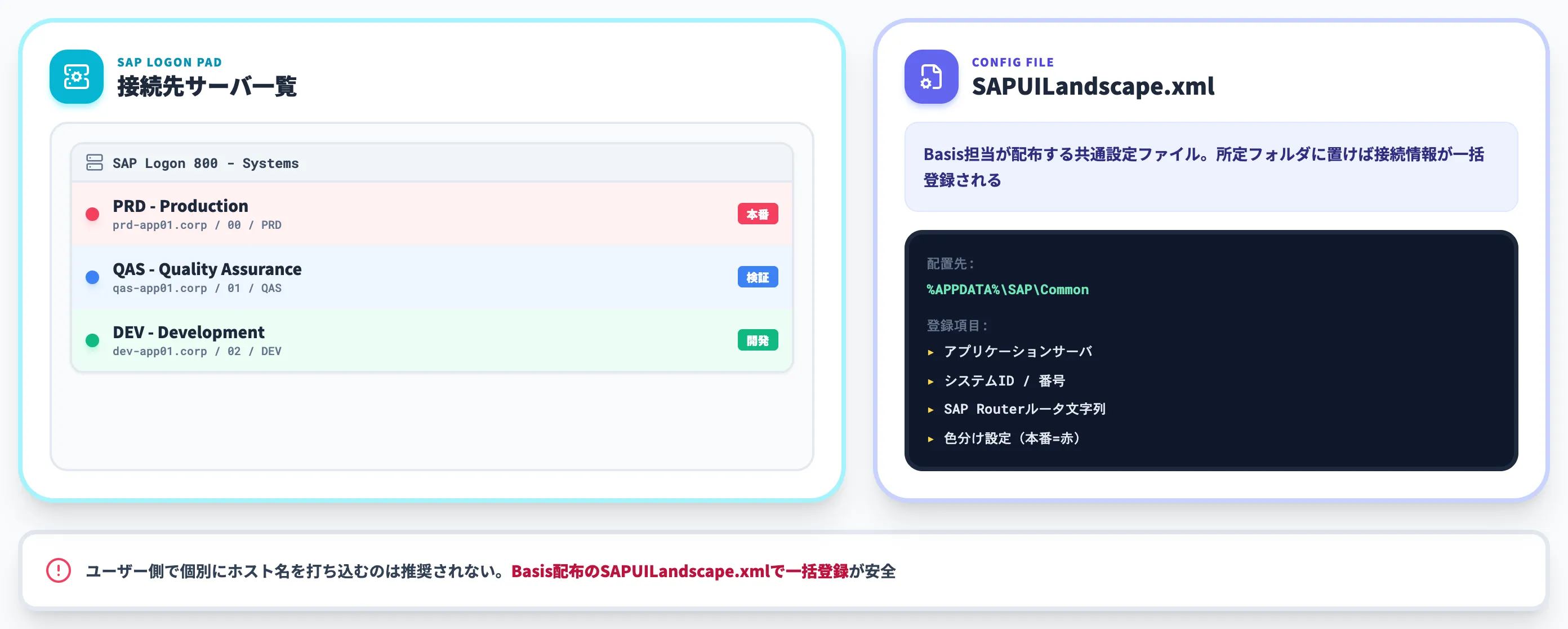Click the SAP Logon 800 - Systems header
This screenshot has width=1568, height=629.
tap(431, 163)
